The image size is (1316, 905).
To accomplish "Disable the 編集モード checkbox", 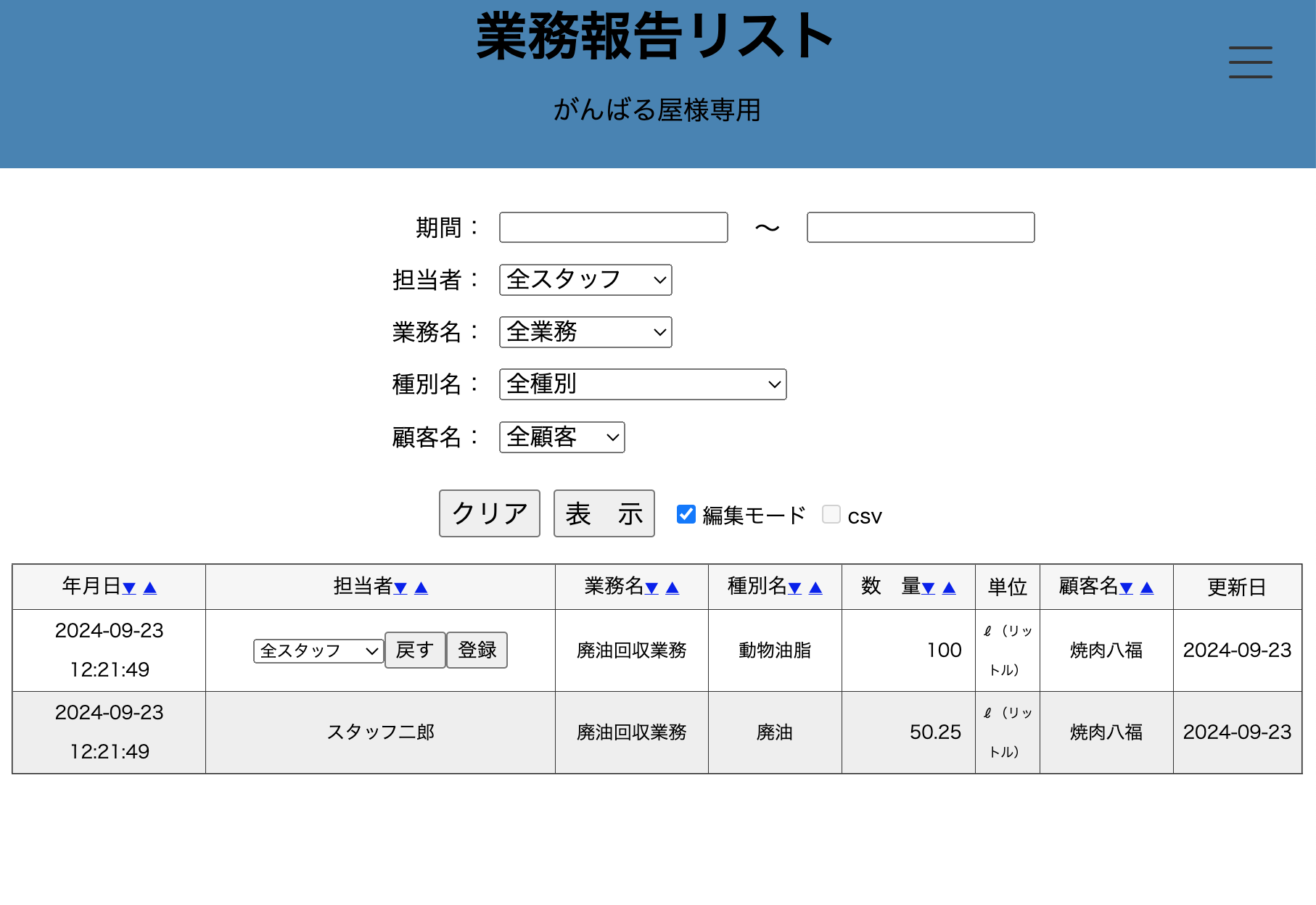I will (x=686, y=514).
